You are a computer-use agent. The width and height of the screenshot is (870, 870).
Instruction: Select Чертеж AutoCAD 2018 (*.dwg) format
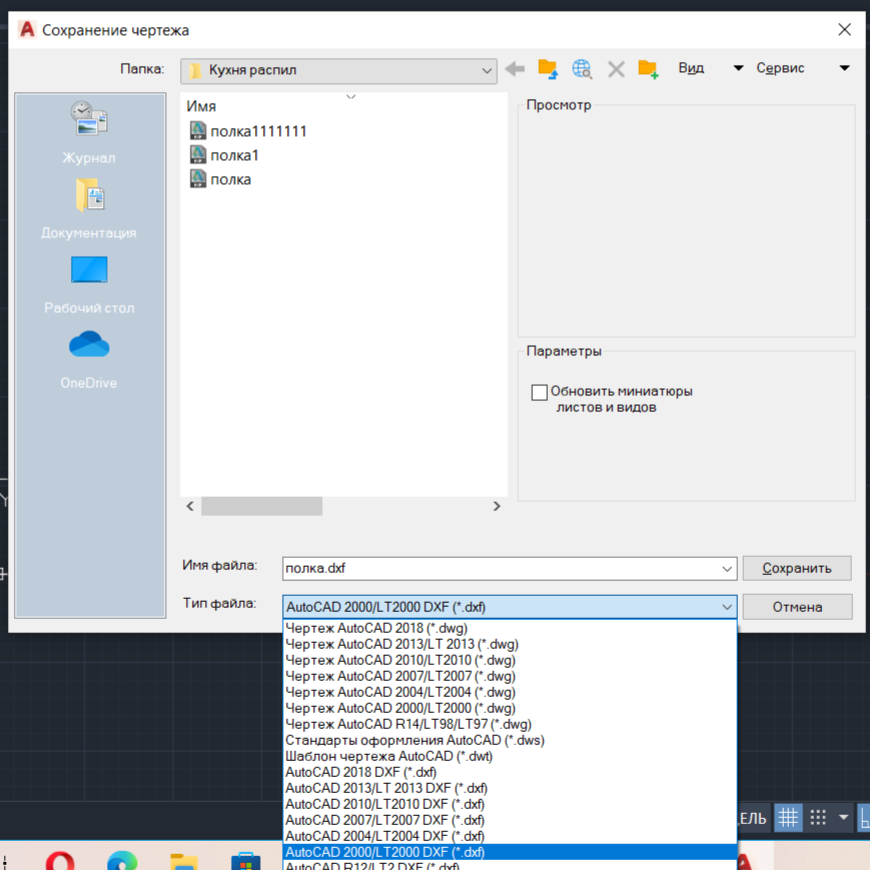click(x=509, y=628)
